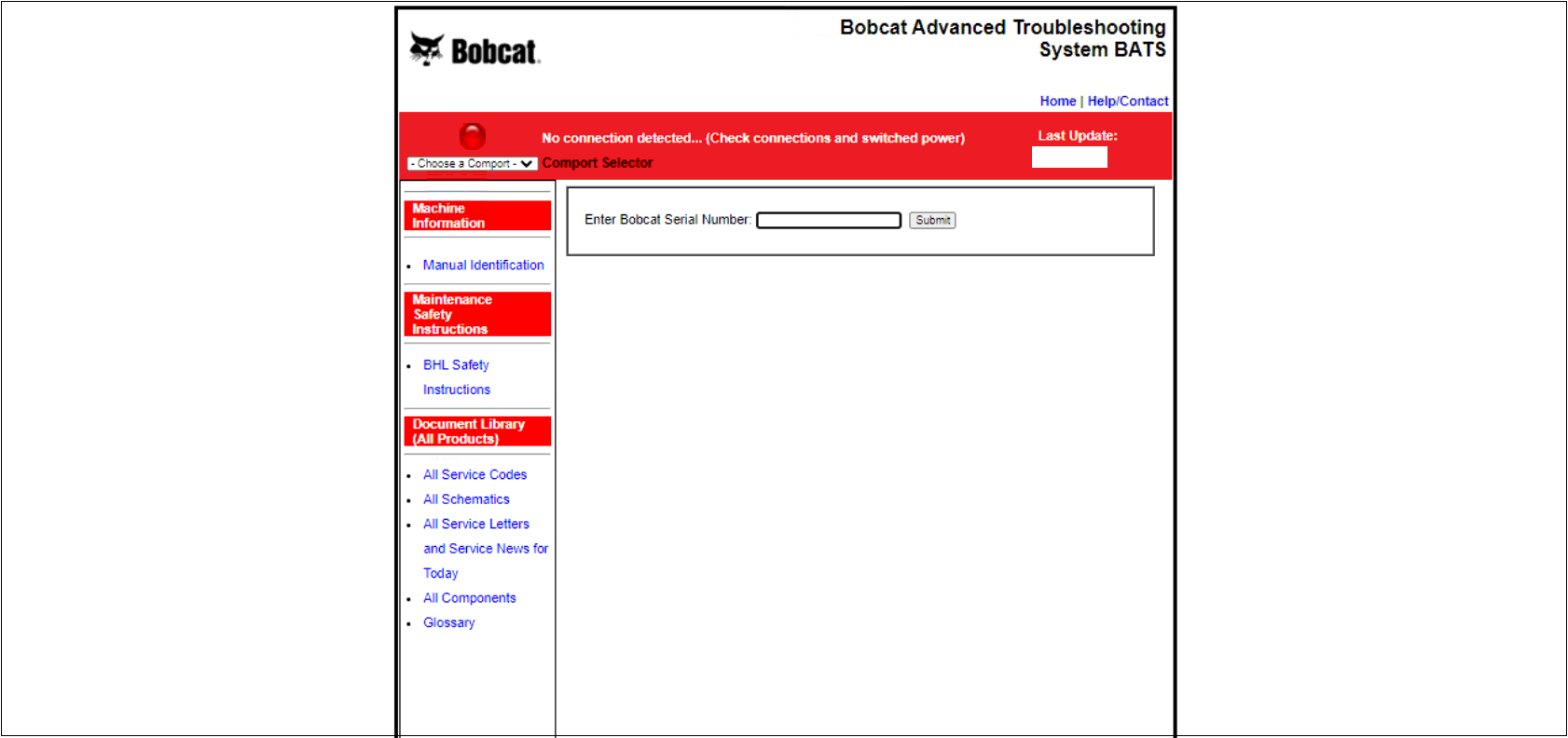
Task: Select Maintenance Safety Instructions section header
Action: [477, 315]
